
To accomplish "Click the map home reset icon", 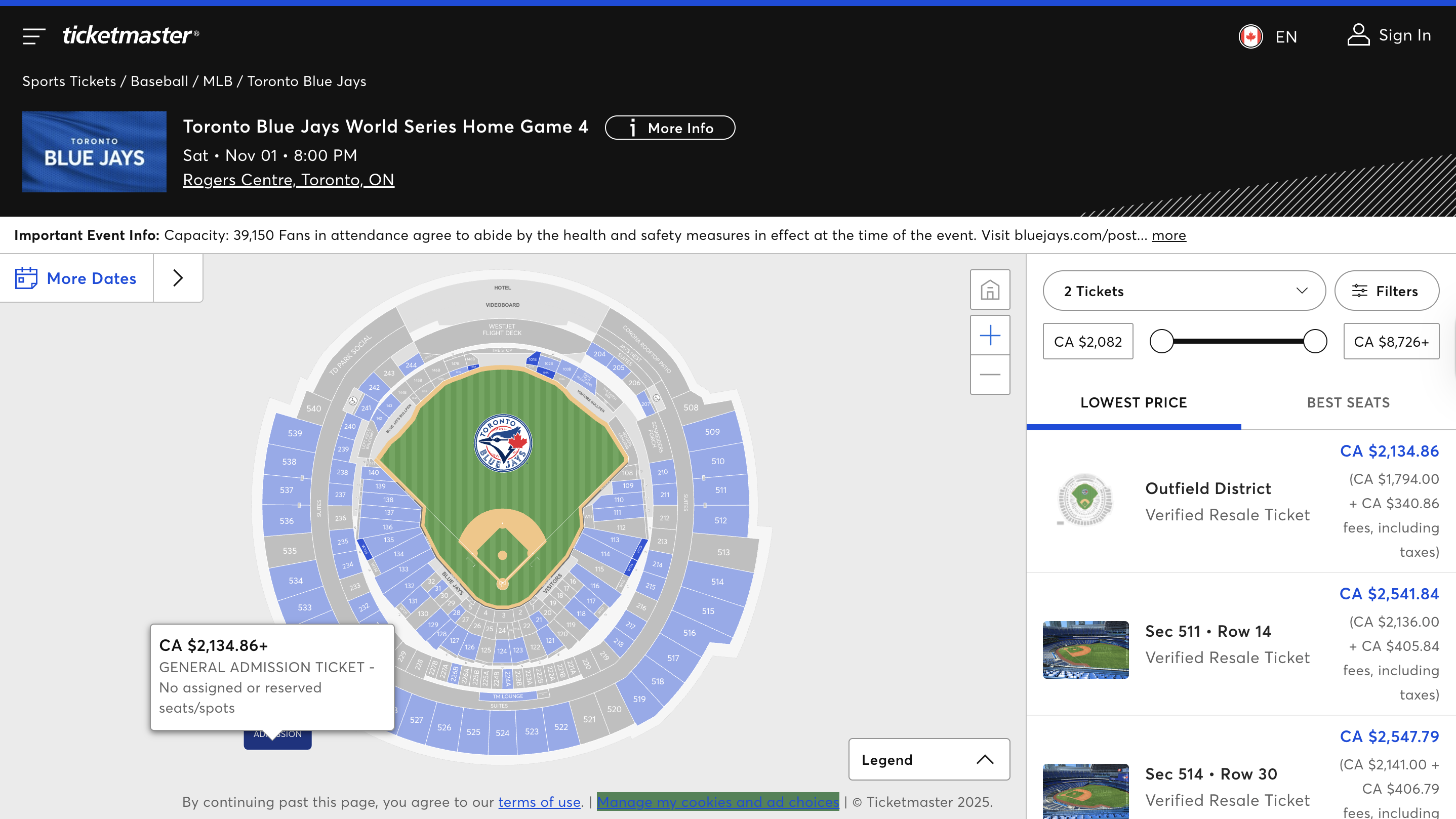I will tap(990, 290).
